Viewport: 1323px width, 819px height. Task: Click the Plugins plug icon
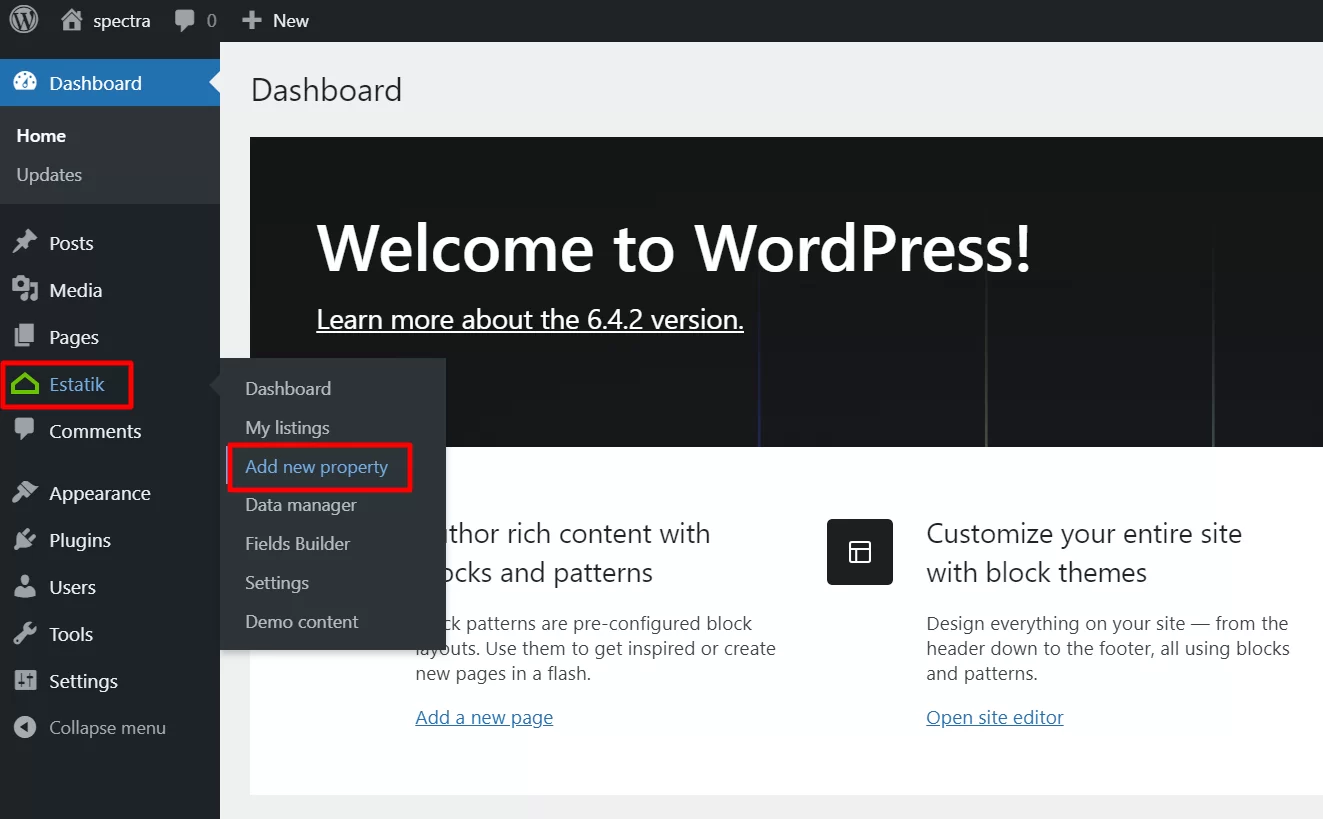point(25,540)
